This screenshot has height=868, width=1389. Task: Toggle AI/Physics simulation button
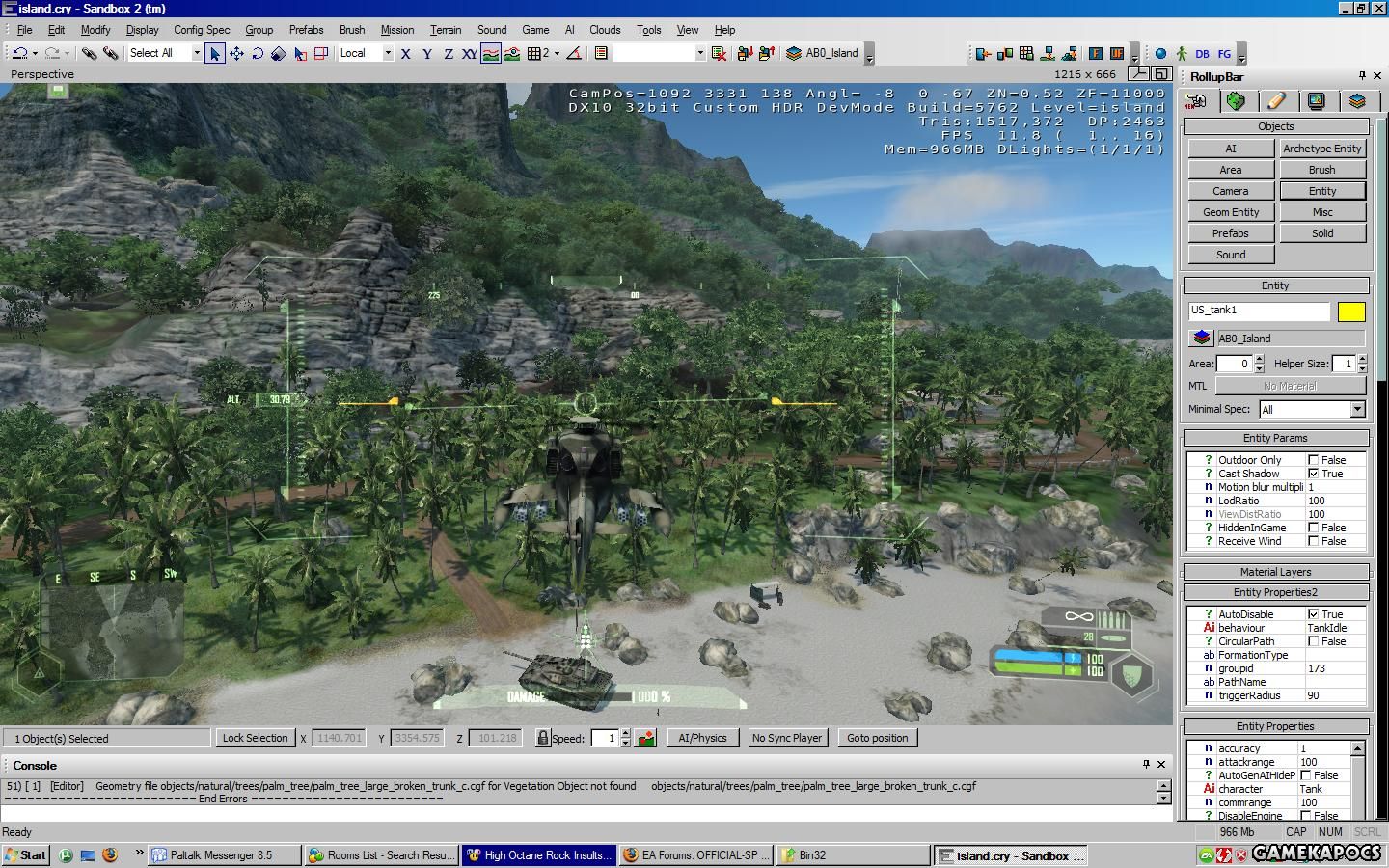[x=702, y=738]
